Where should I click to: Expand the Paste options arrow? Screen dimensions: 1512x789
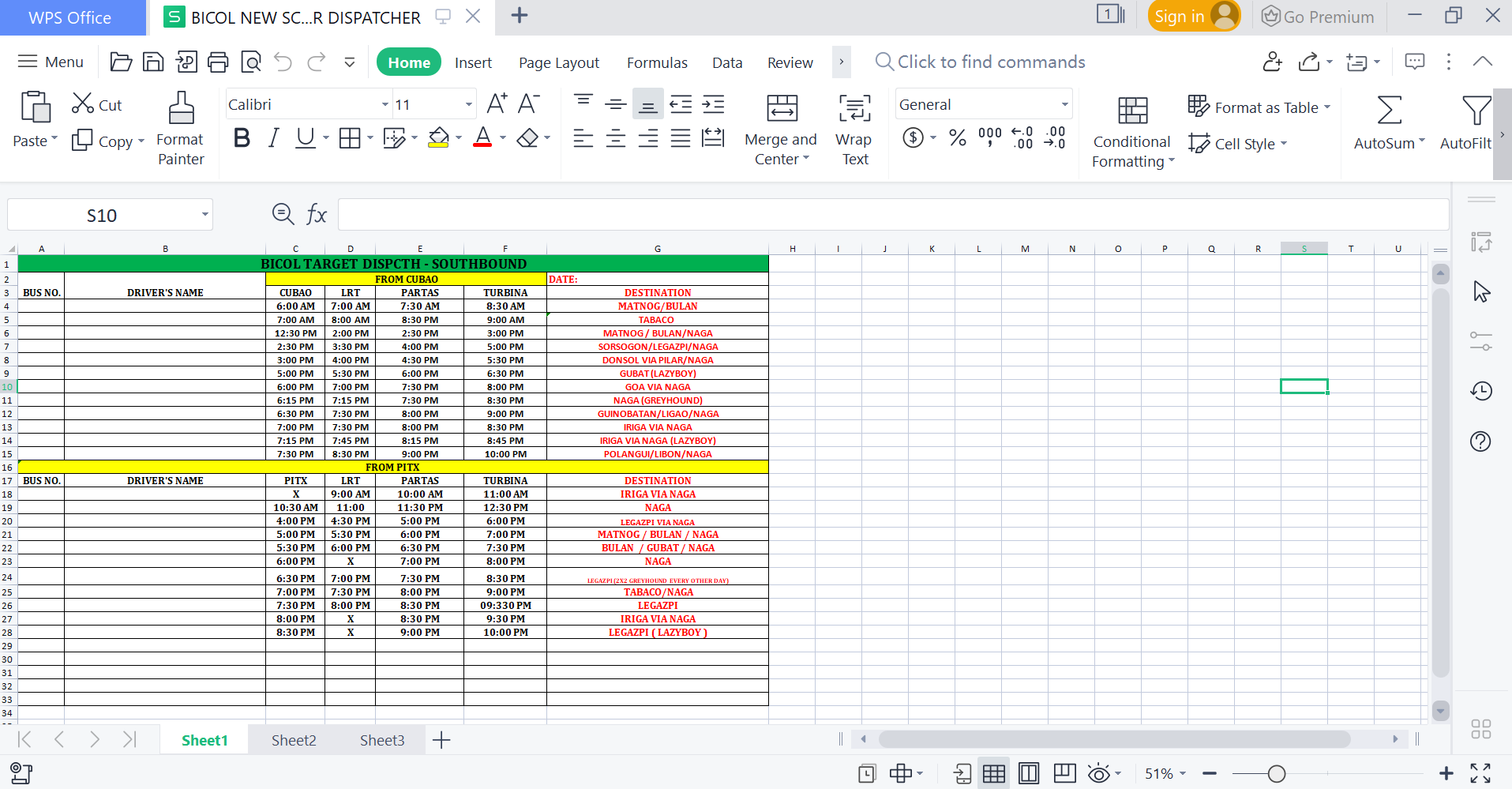pos(54,140)
